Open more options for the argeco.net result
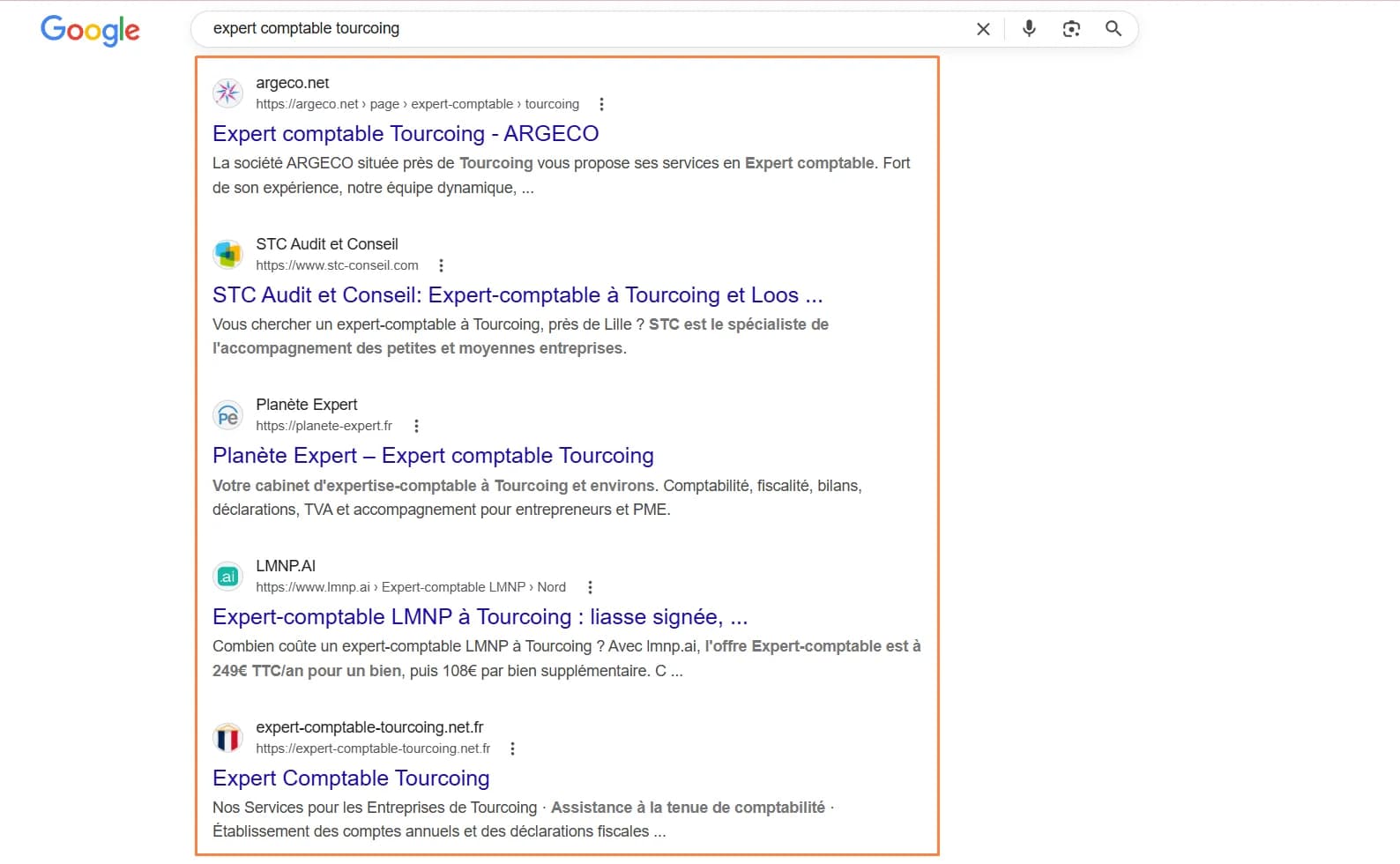 coord(601,104)
